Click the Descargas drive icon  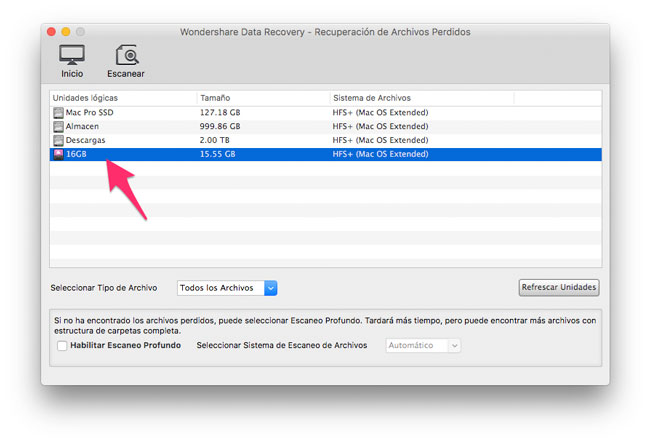tap(58, 141)
